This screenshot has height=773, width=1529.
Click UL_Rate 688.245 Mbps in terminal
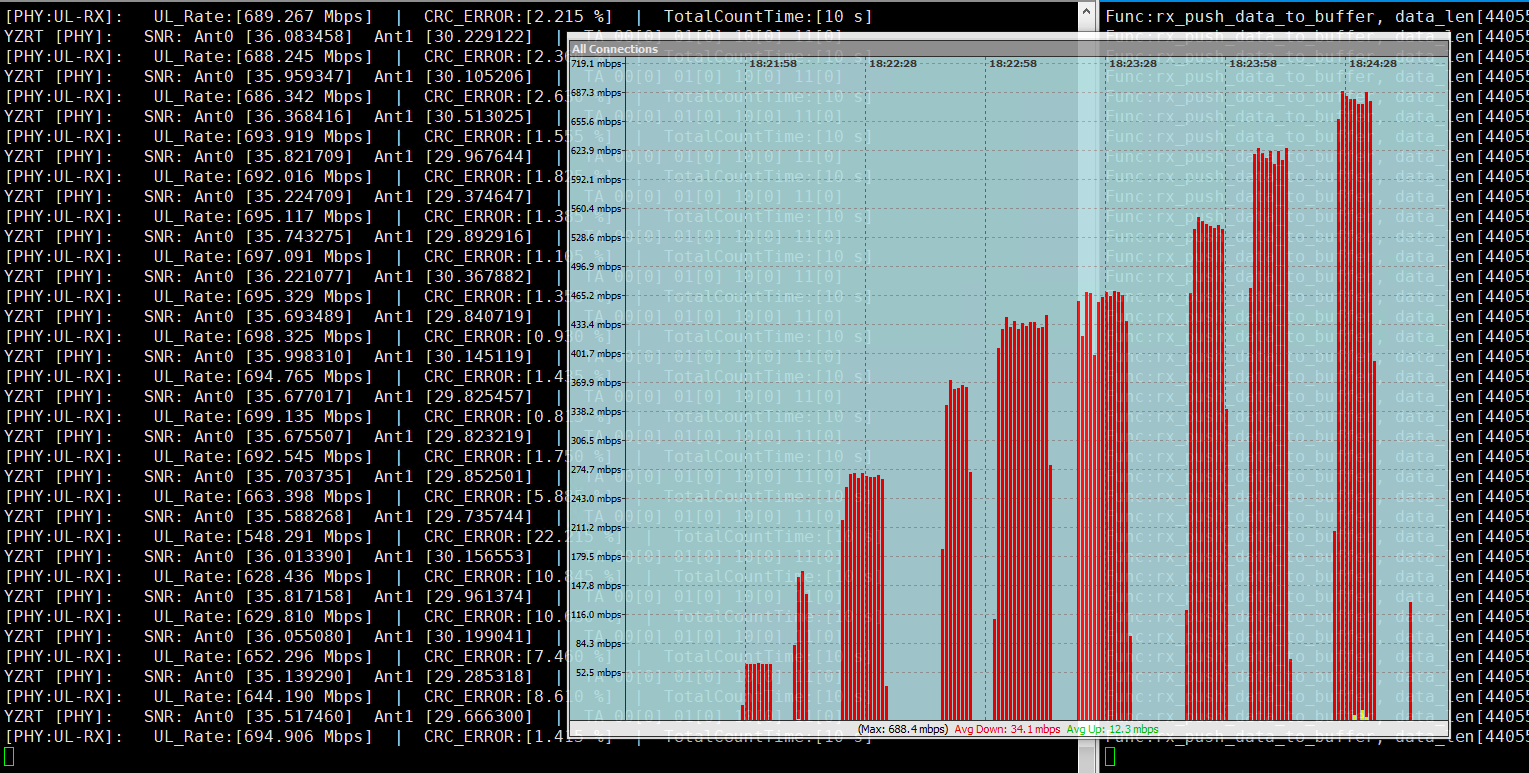(x=263, y=56)
